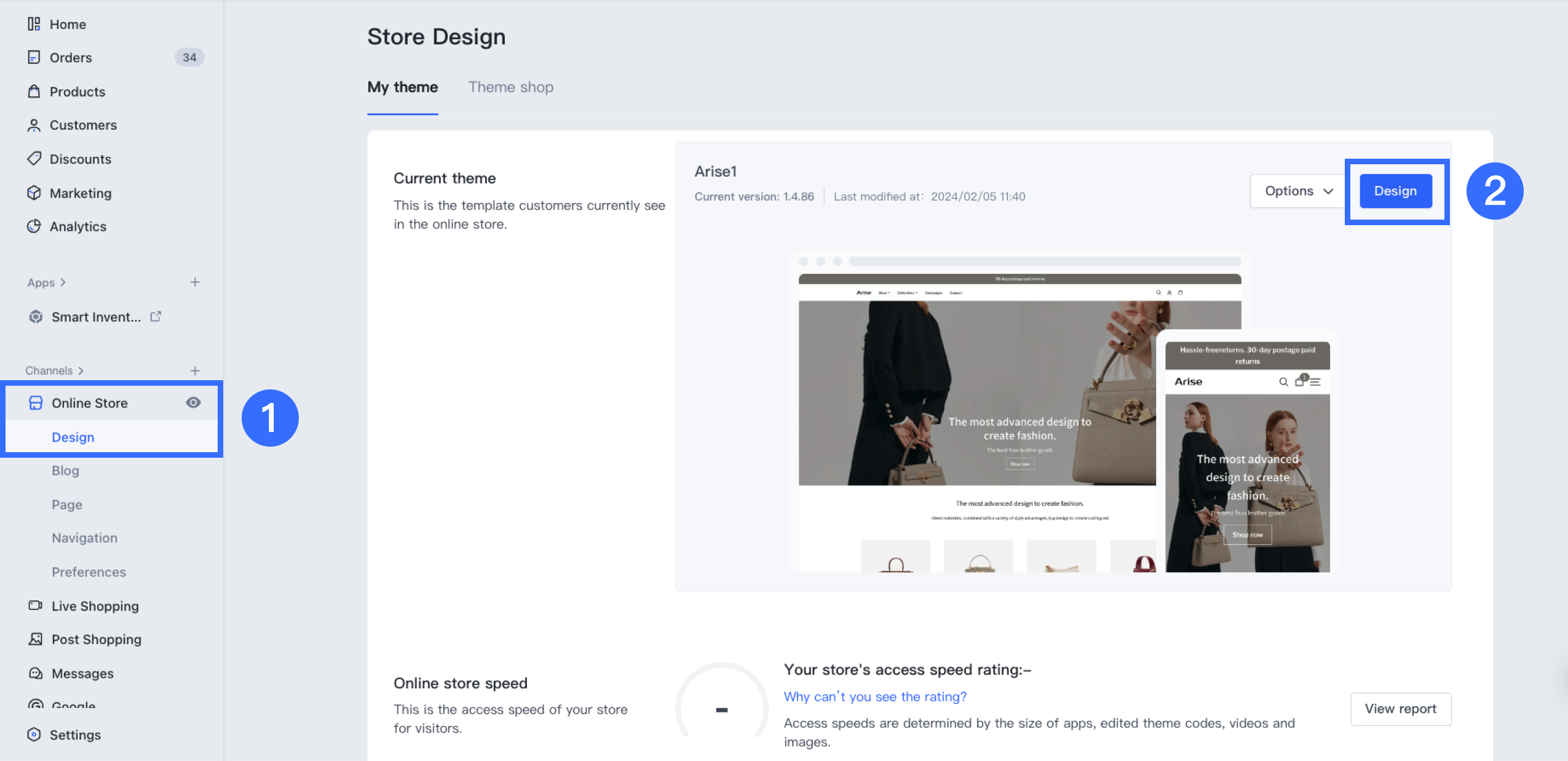1568x761 pixels.
Task: Click the Online Store eye icon
Action: pyautogui.click(x=193, y=402)
